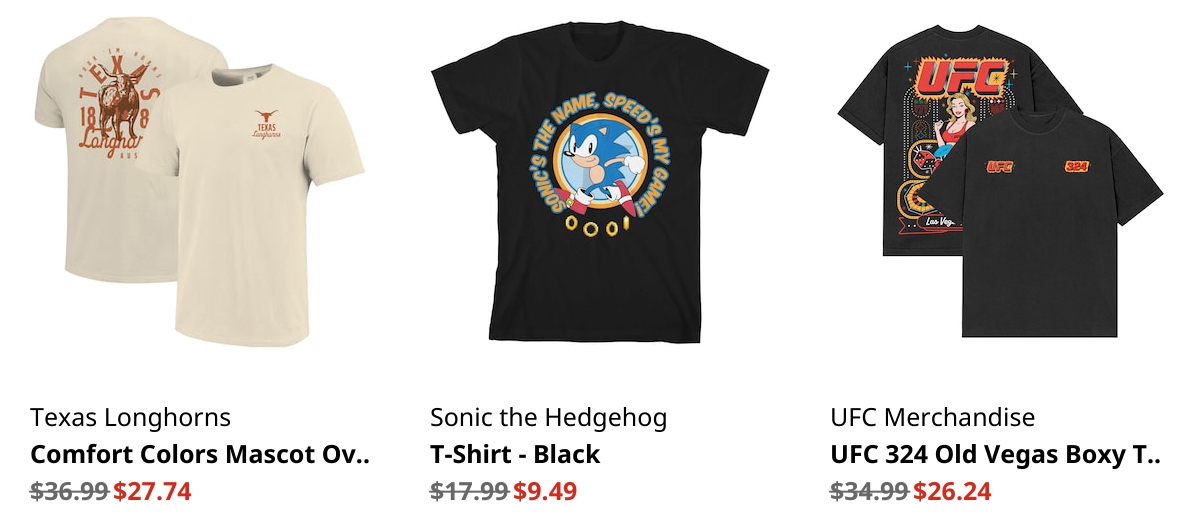
Task: Click the $27.74 sale price
Action: point(152,491)
